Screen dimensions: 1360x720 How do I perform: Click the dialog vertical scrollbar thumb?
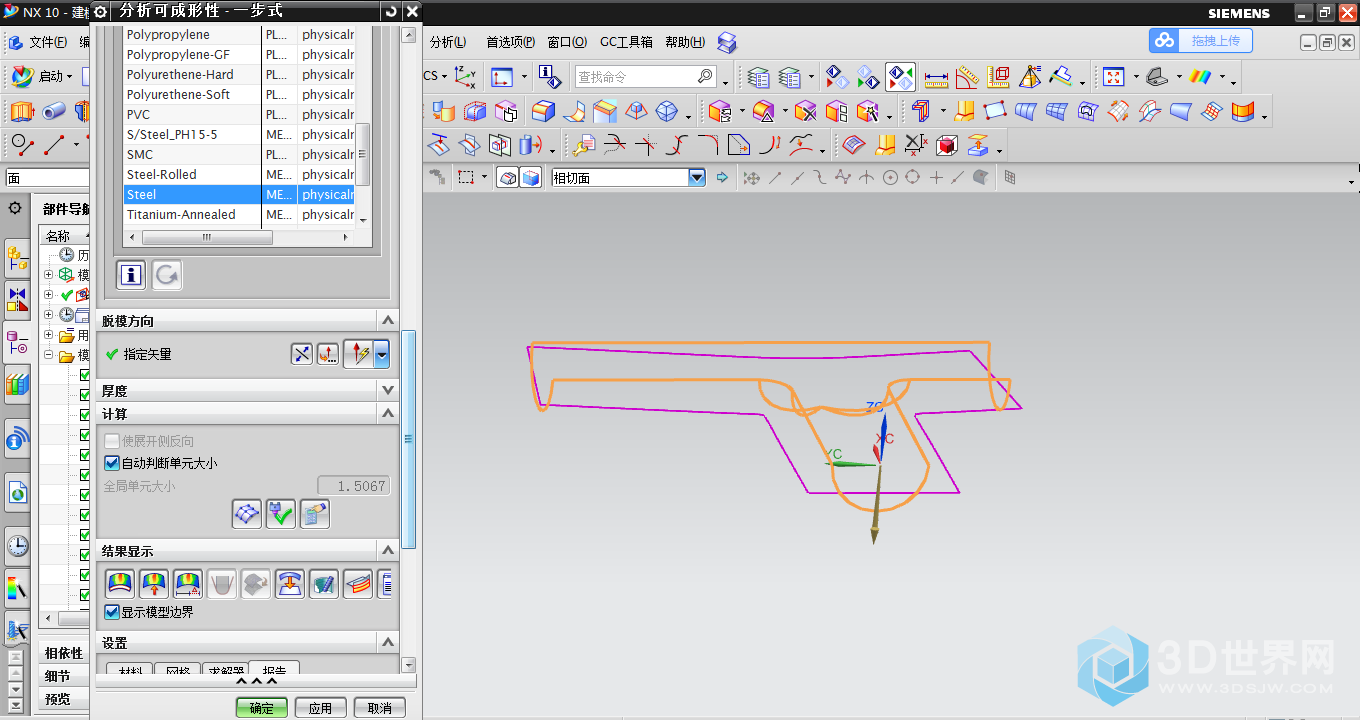coord(408,438)
